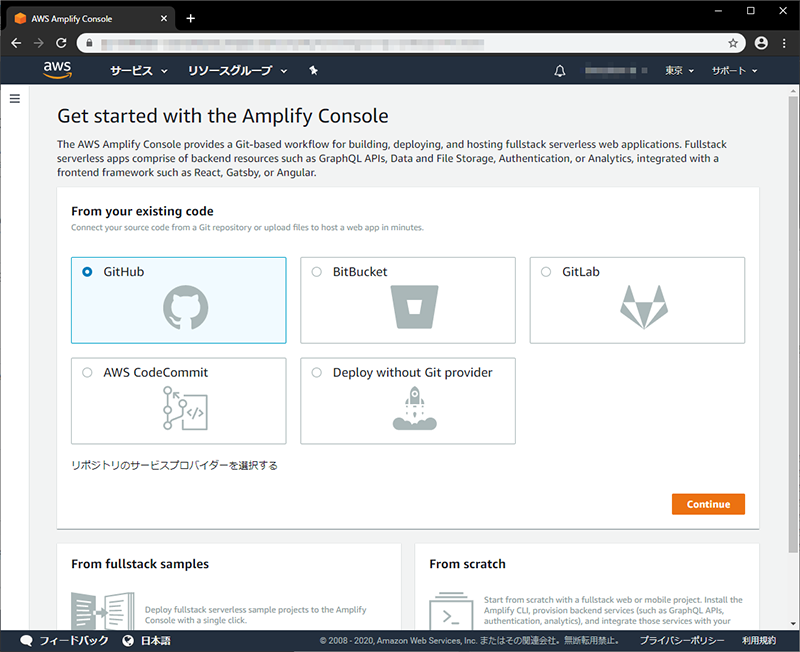Image resolution: width=800 pixels, height=652 pixels.
Task: Click the GitHub octocat logo
Action: coord(186,307)
